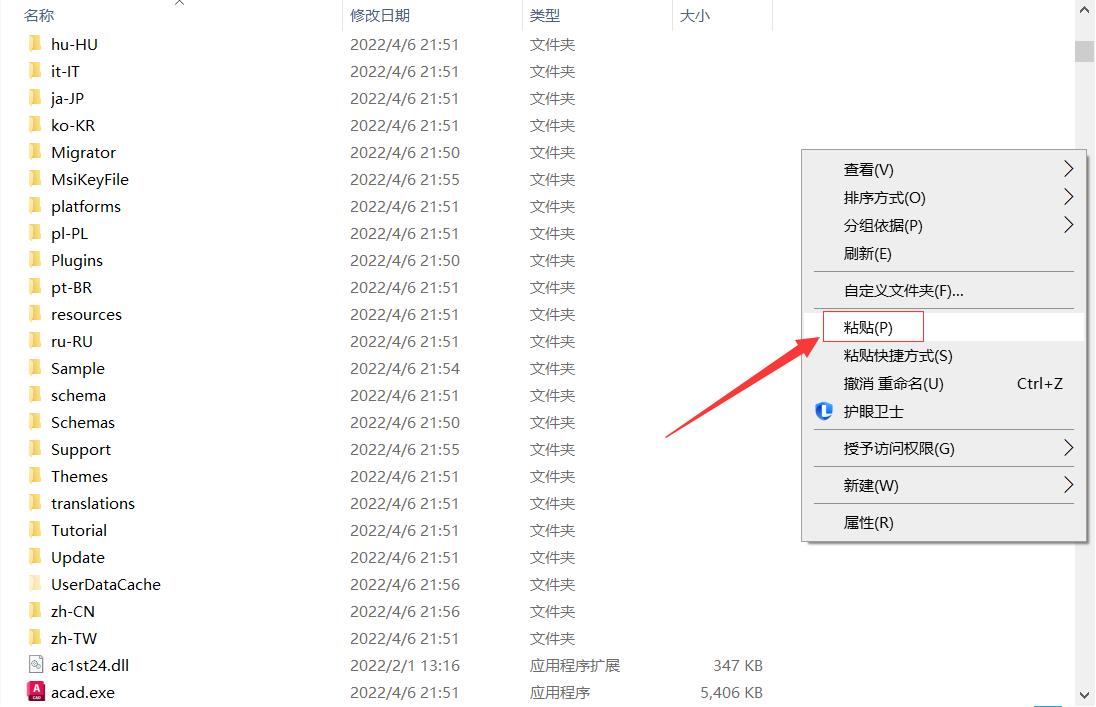The height and width of the screenshot is (707, 1096).
Task: Open the resources folder icon
Action: pos(36,314)
